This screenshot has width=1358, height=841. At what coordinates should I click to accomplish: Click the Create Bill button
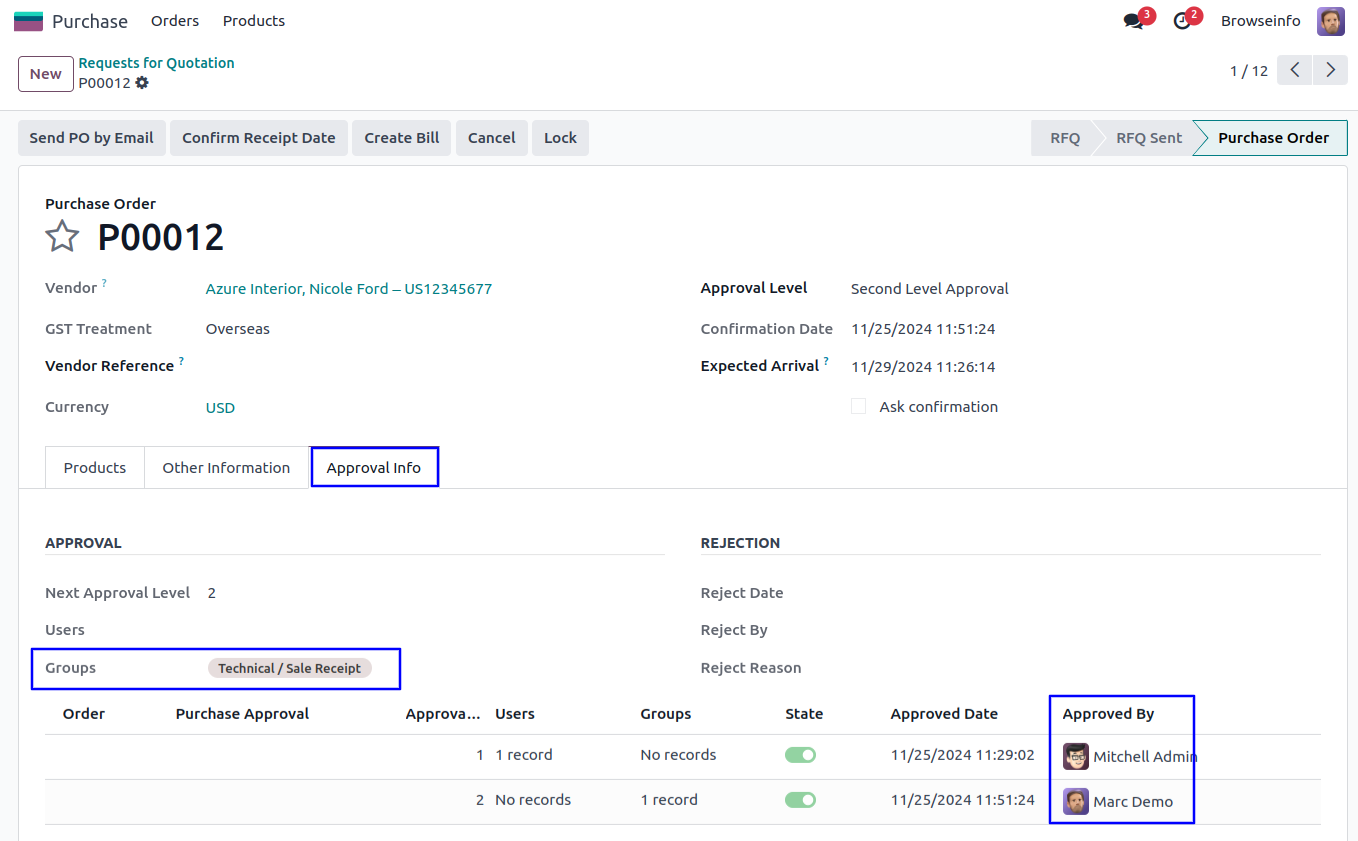pyautogui.click(x=401, y=138)
